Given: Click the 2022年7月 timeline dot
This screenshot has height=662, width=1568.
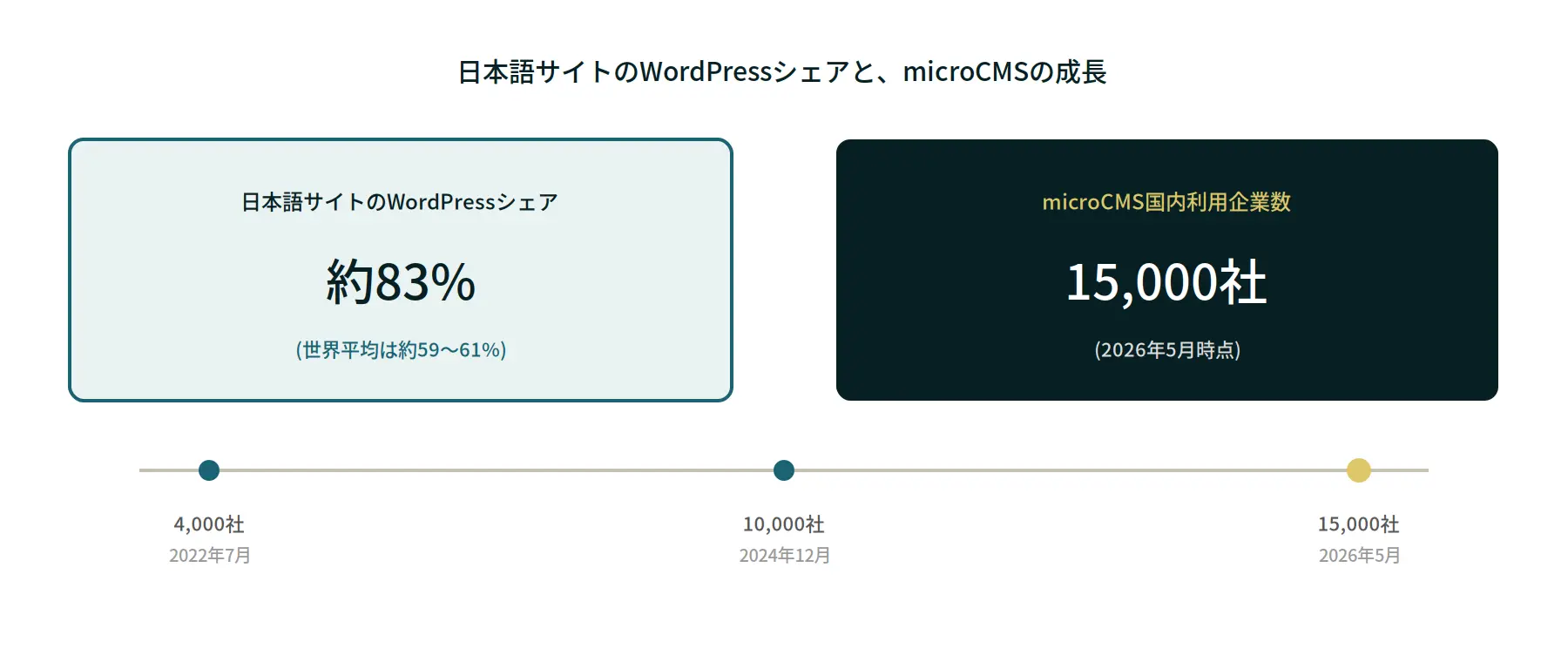Looking at the screenshot, I should (x=209, y=470).
